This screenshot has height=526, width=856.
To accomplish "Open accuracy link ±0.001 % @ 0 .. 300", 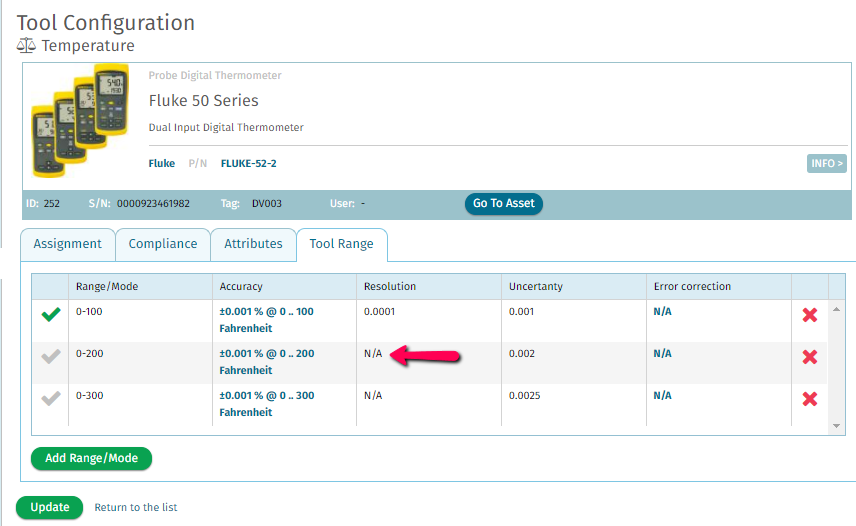I will click(x=267, y=404).
